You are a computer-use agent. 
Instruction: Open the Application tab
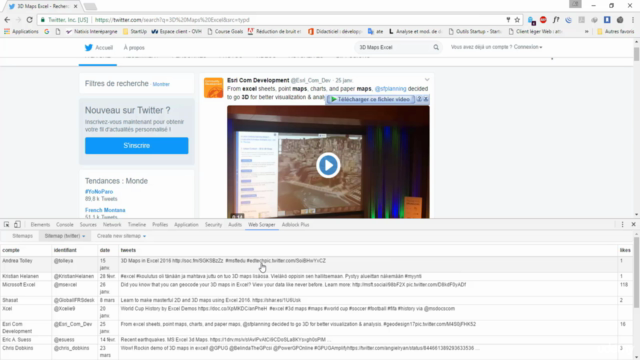click(186, 224)
